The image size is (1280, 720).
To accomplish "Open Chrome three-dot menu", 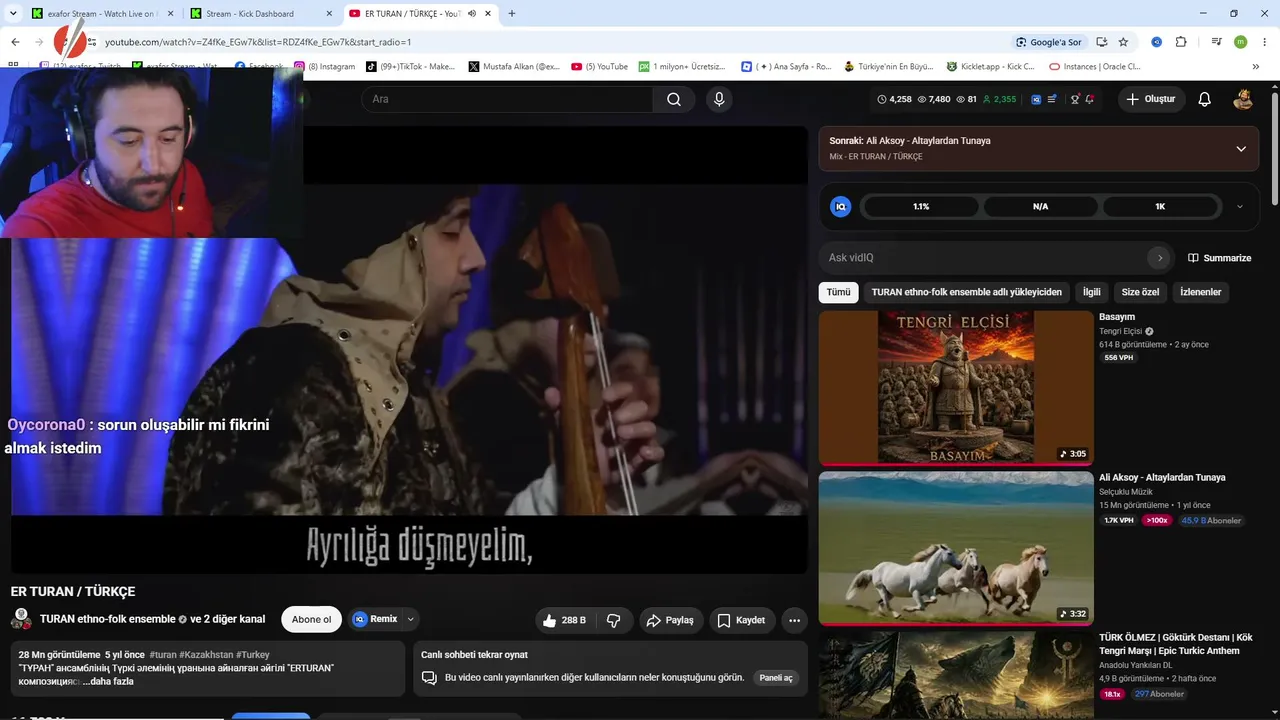I will click(1264, 42).
